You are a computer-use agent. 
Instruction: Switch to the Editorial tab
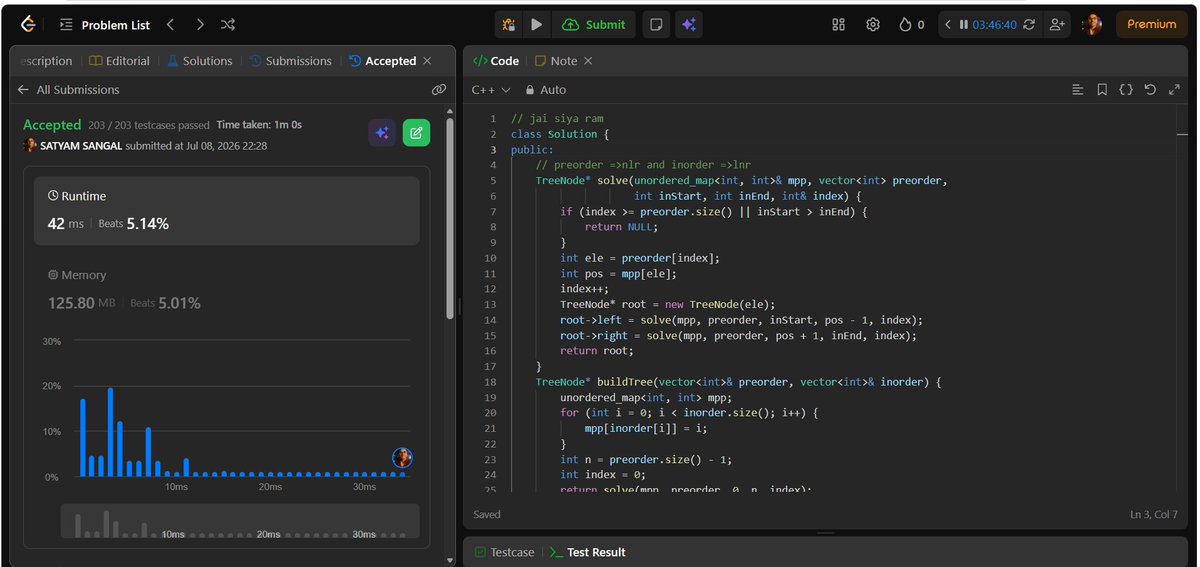119,61
